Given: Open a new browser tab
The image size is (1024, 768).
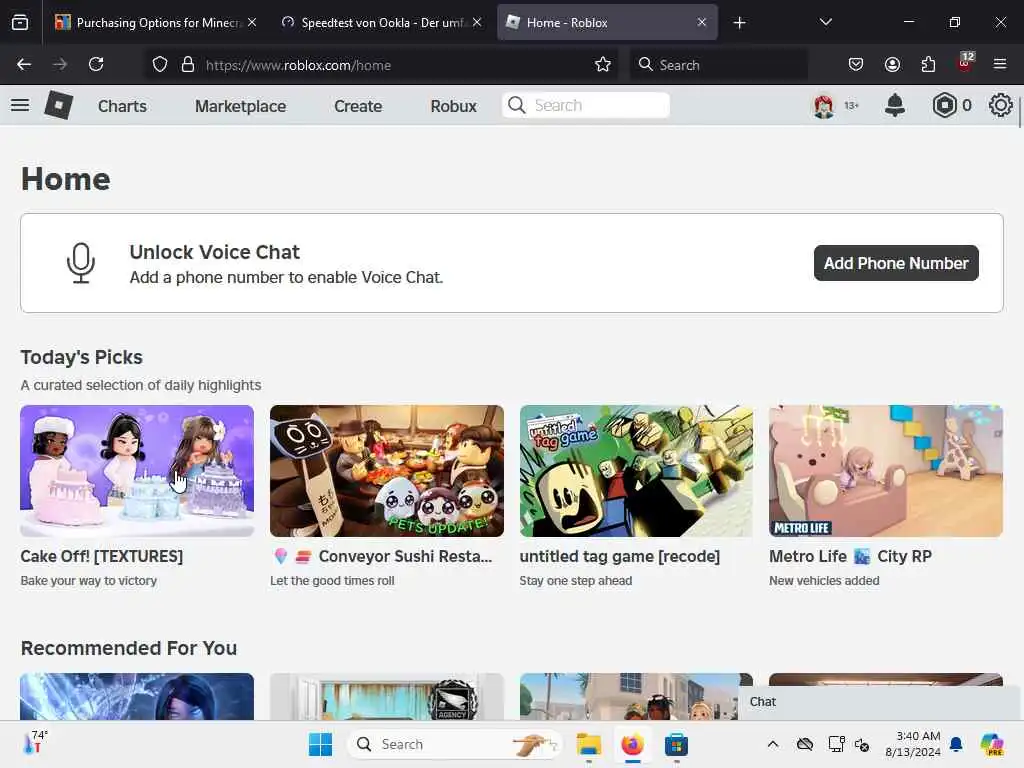Looking at the screenshot, I should point(739,23).
